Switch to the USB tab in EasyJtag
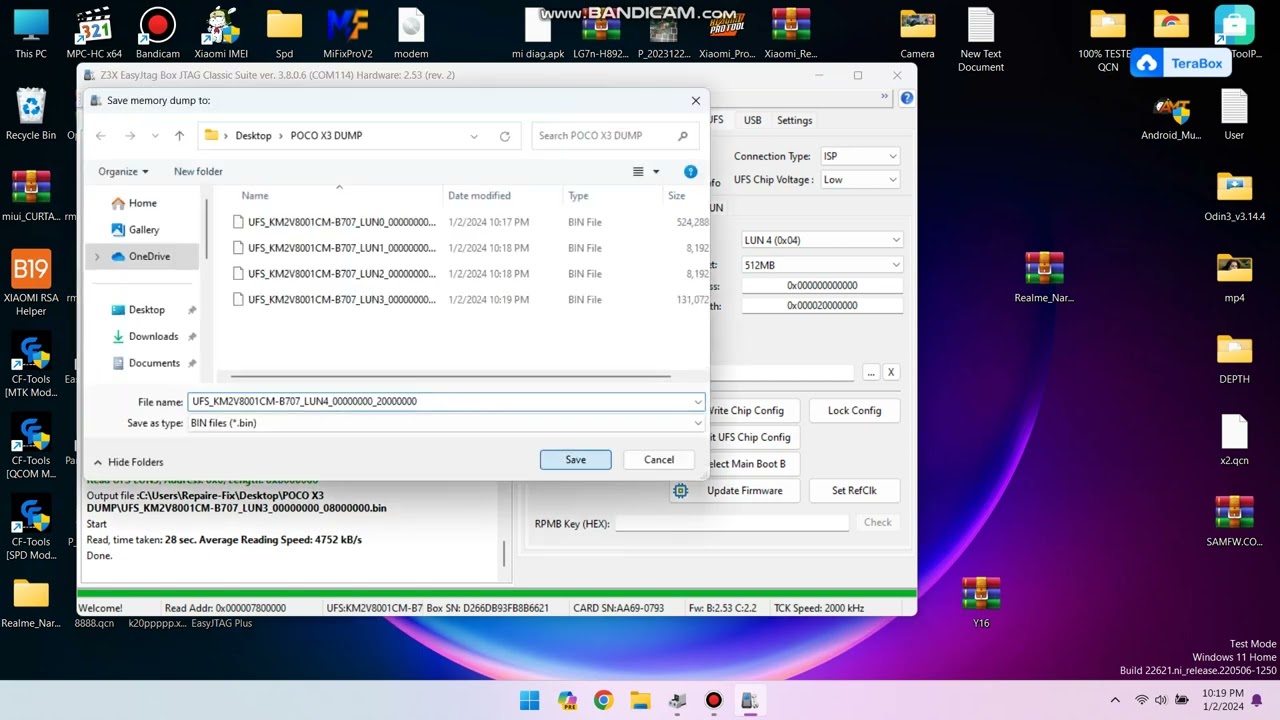This screenshot has height=720, width=1280. click(752, 120)
